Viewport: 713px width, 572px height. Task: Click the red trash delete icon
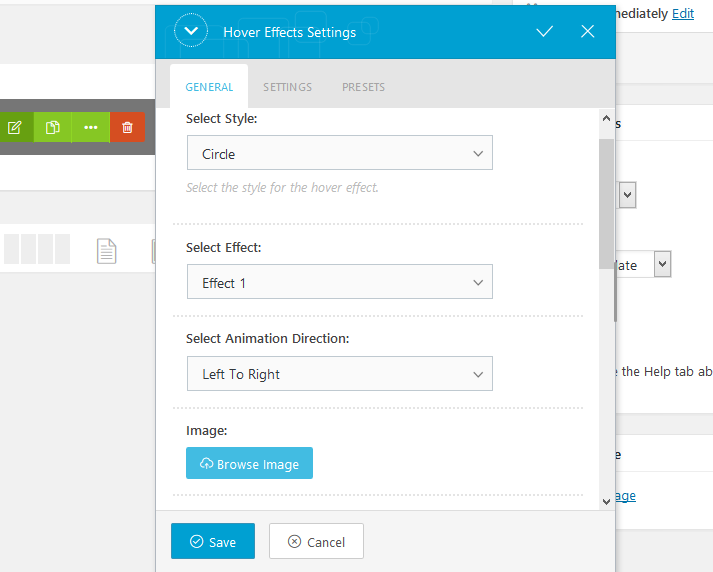127,127
